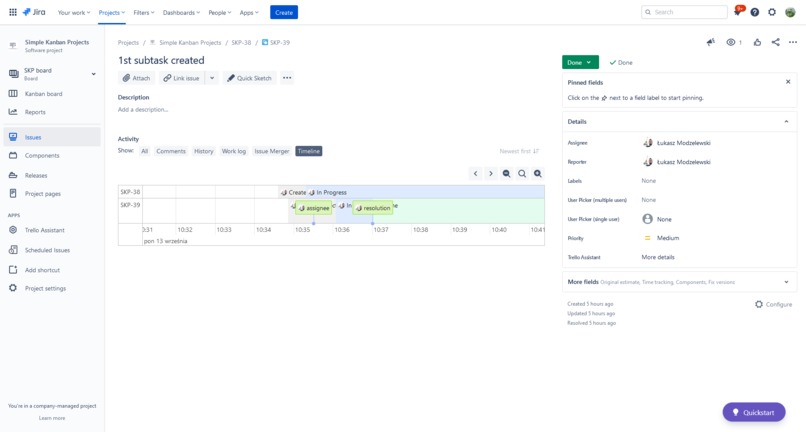Open Reports in sidebar
The height and width of the screenshot is (432, 806).
click(x=51, y=112)
